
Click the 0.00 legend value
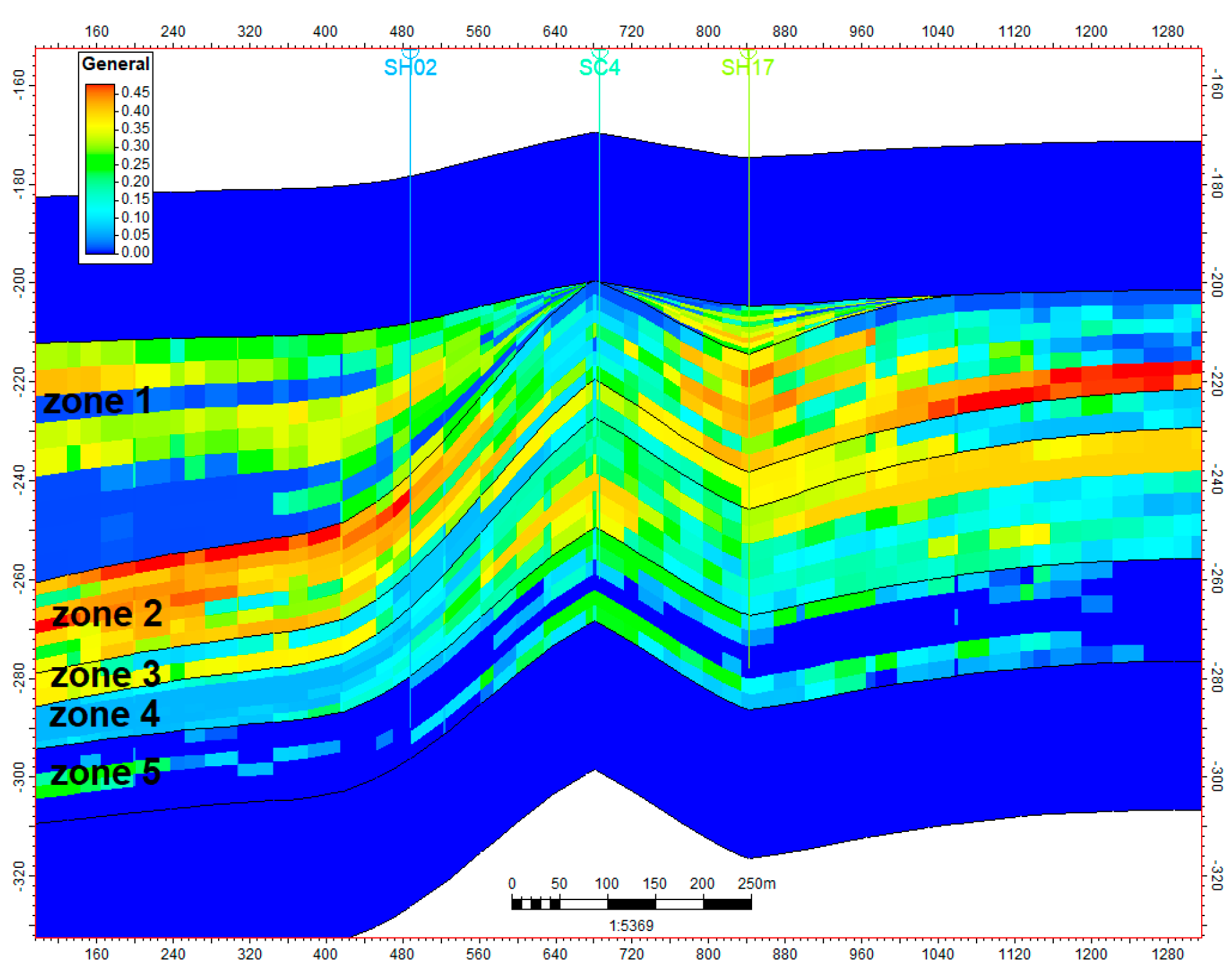[135, 252]
